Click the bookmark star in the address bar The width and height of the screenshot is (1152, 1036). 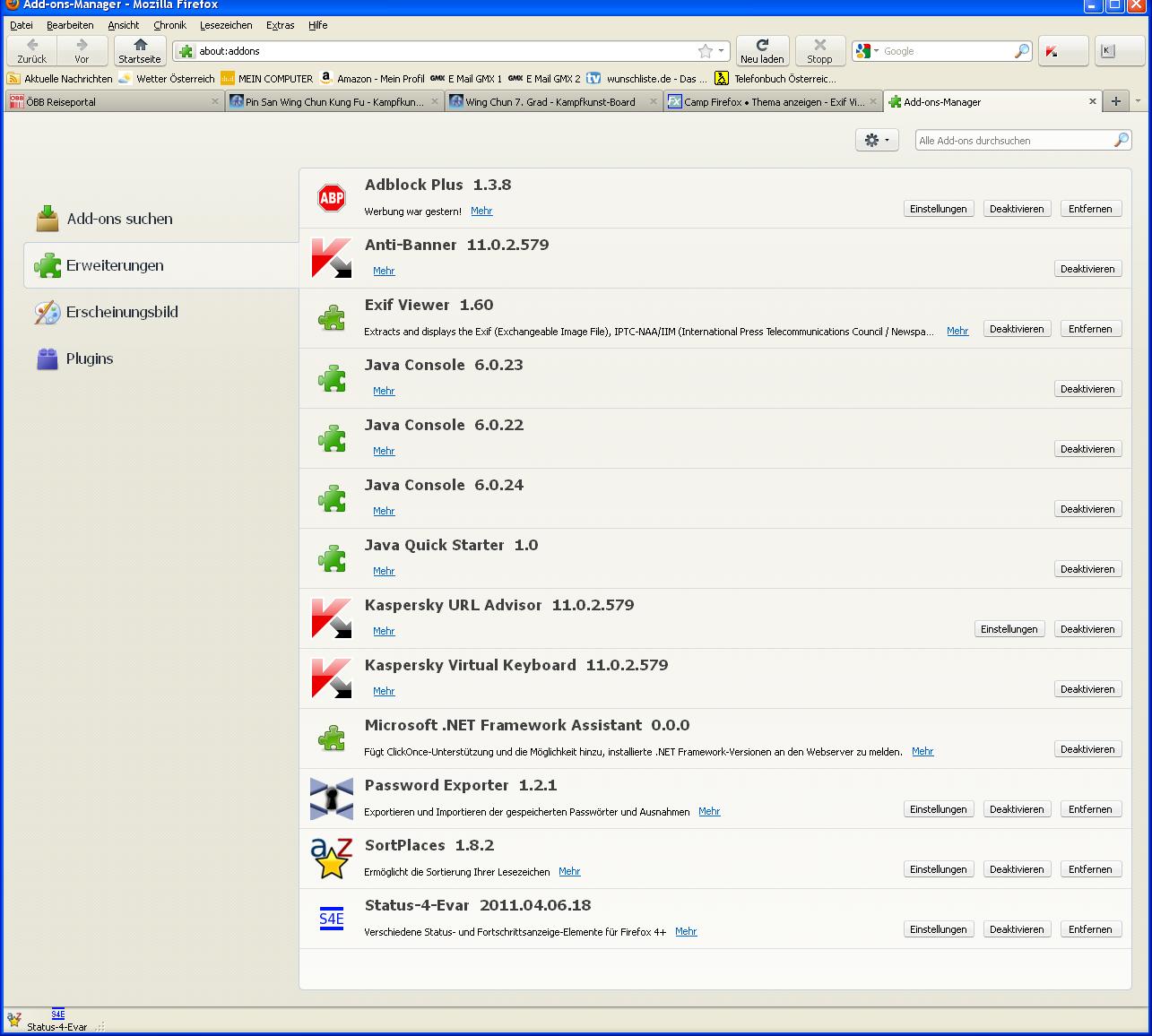(x=706, y=51)
